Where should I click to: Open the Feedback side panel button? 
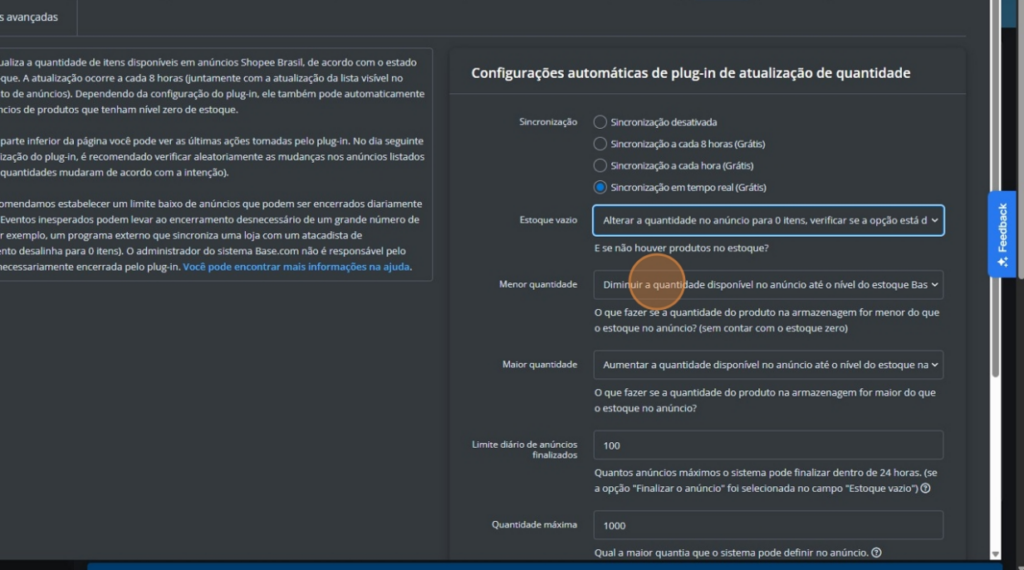(x=1003, y=232)
